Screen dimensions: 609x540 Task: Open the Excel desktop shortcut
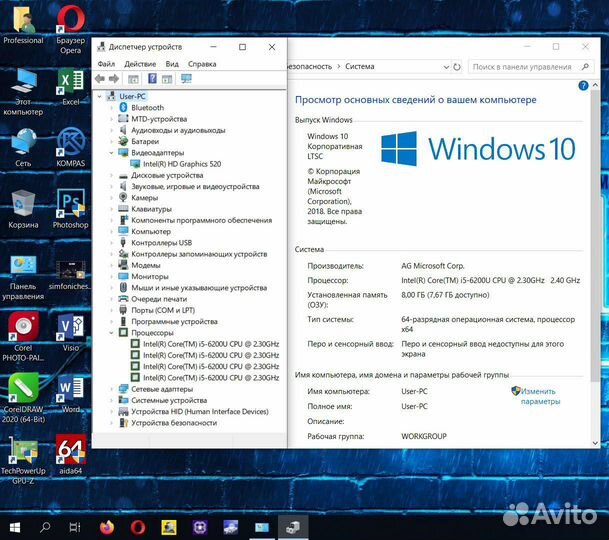click(71, 87)
